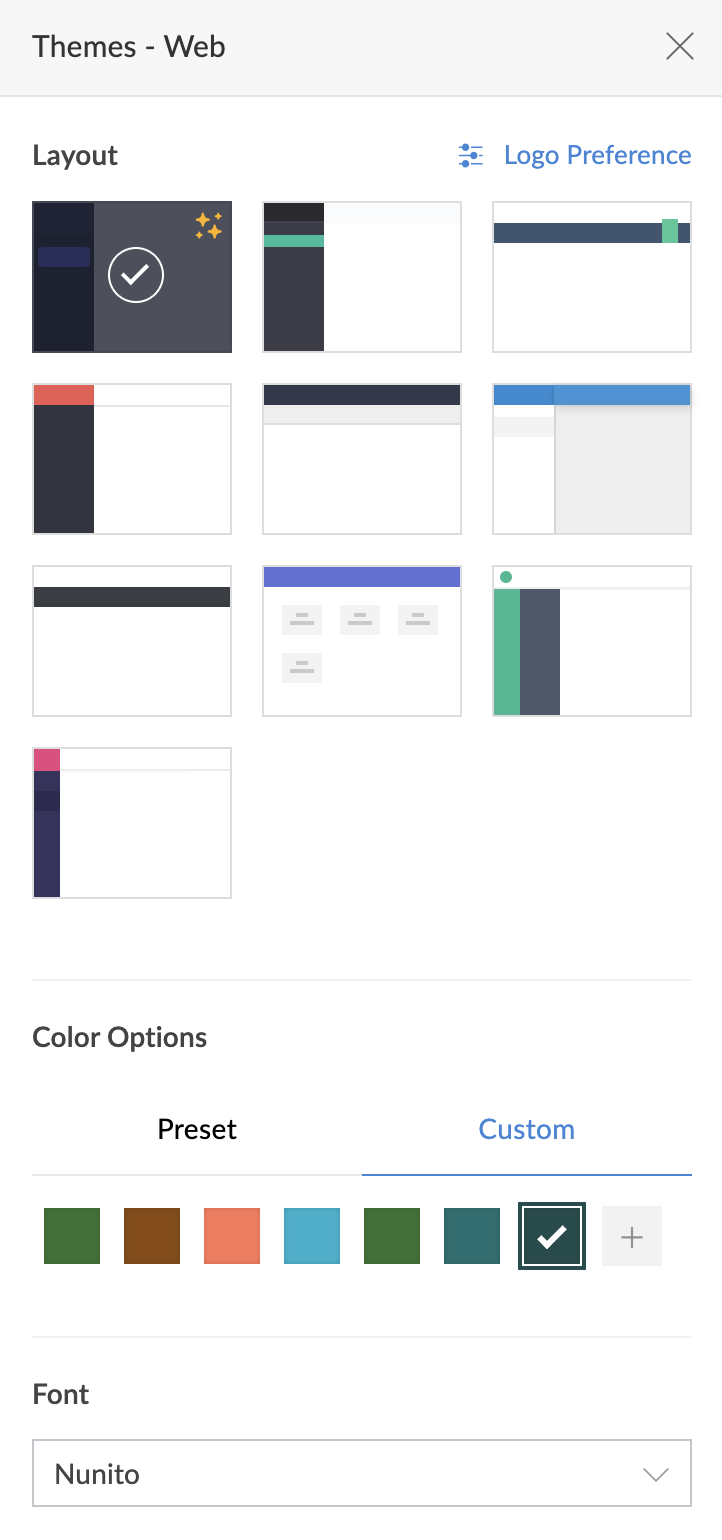Image resolution: width=722 pixels, height=1540 pixels.
Task: Switch to the Custom color tab
Action: (x=526, y=1130)
